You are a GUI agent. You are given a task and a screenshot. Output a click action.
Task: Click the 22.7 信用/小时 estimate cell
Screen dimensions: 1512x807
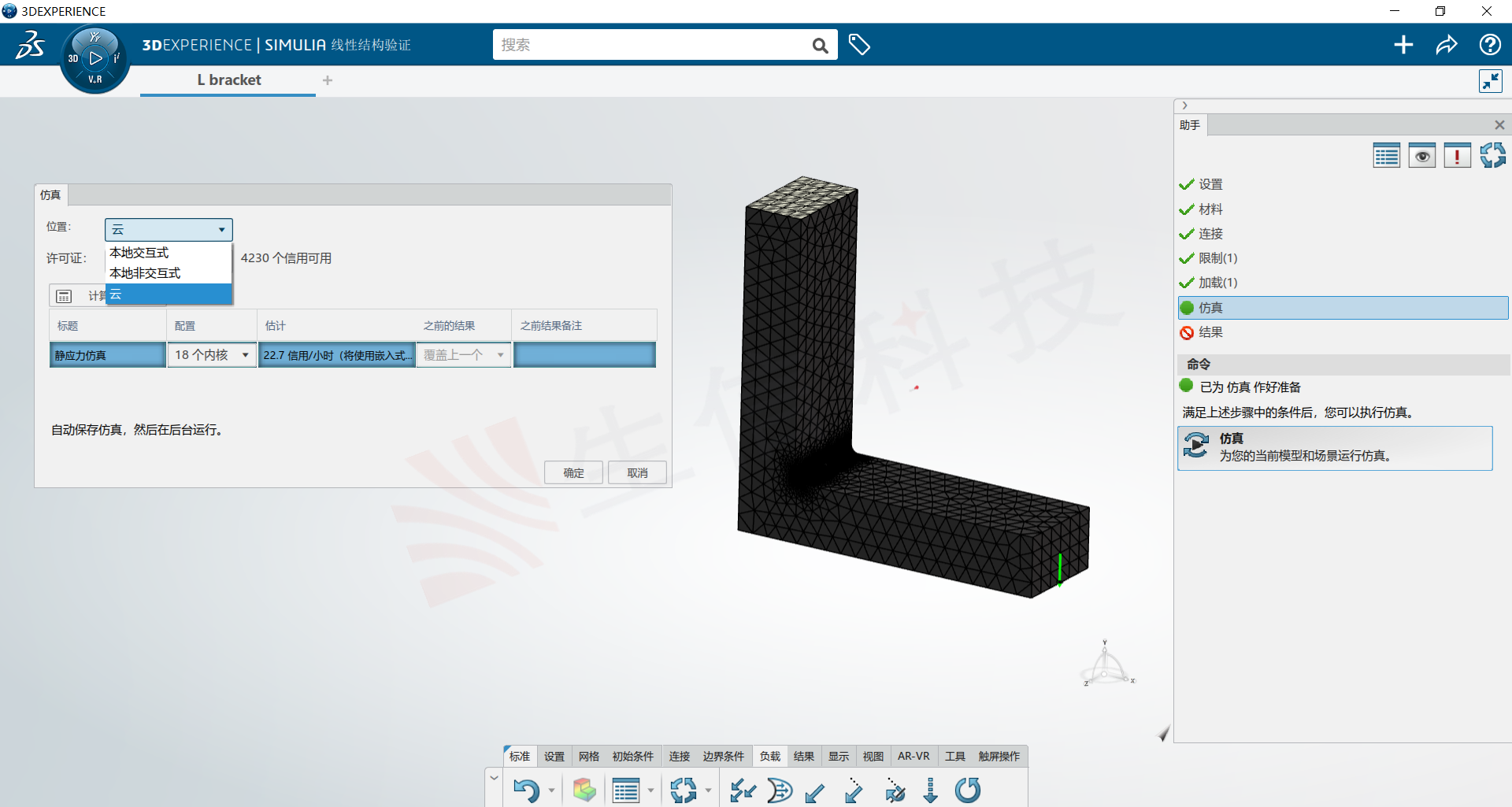tap(337, 355)
